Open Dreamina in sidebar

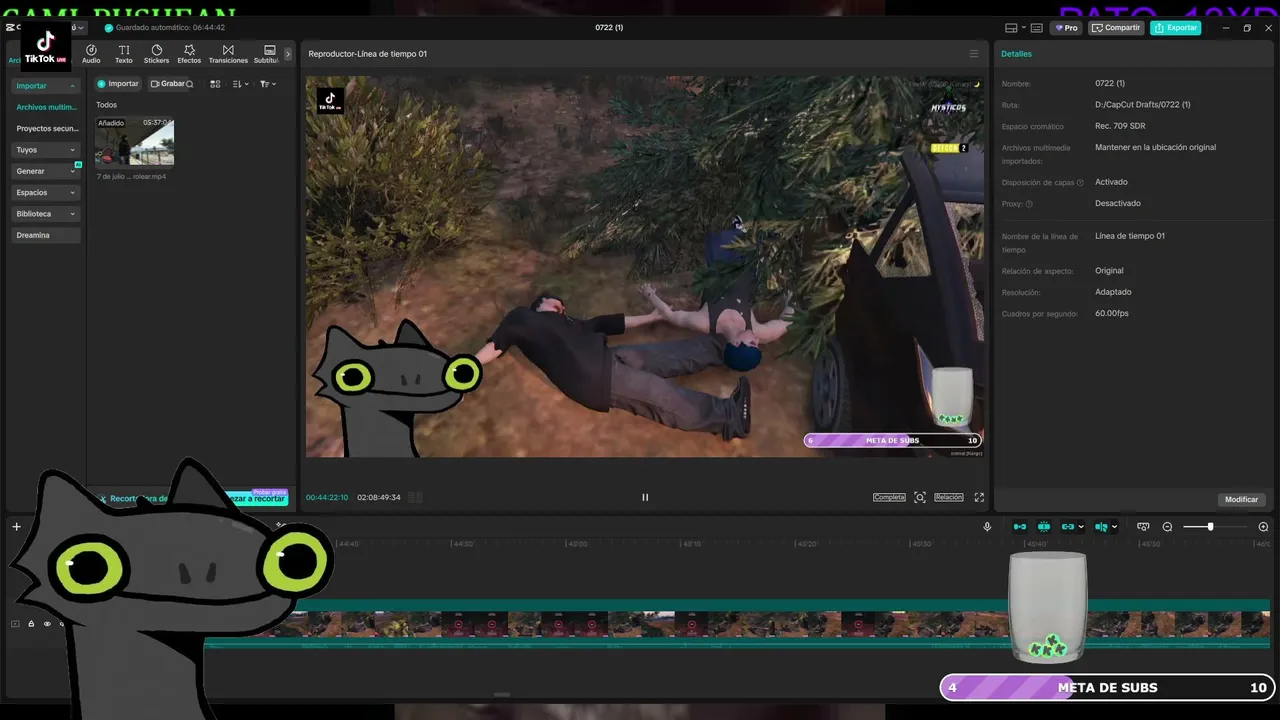[46, 235]
